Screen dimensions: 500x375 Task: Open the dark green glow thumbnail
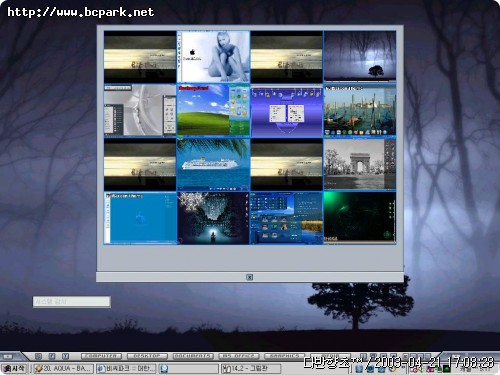coord(360,218)
